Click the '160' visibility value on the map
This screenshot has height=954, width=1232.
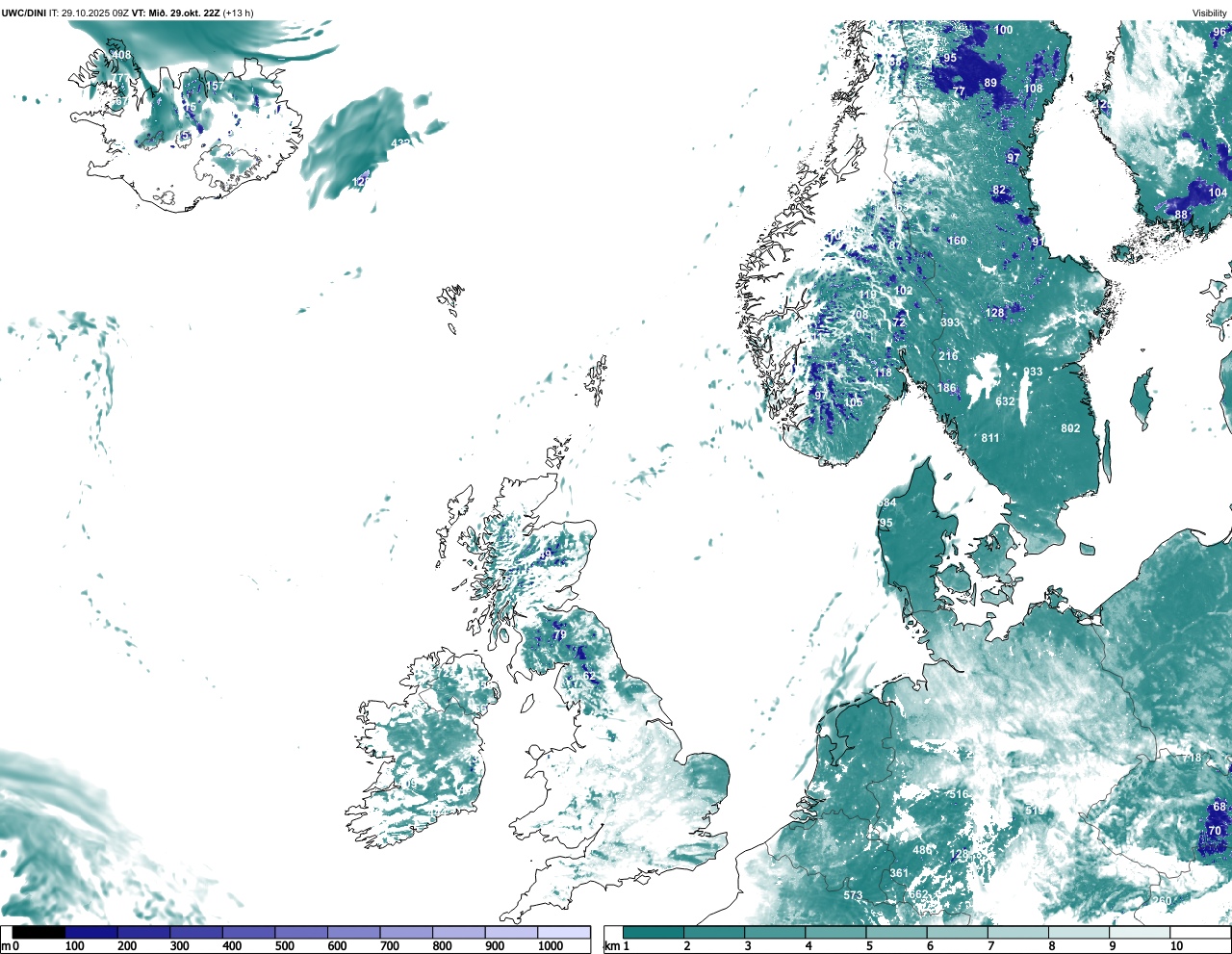[x=957, y=241]
